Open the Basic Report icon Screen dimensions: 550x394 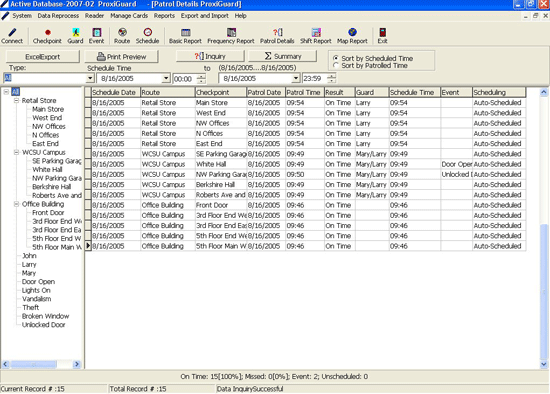click(x=186, y=36)
